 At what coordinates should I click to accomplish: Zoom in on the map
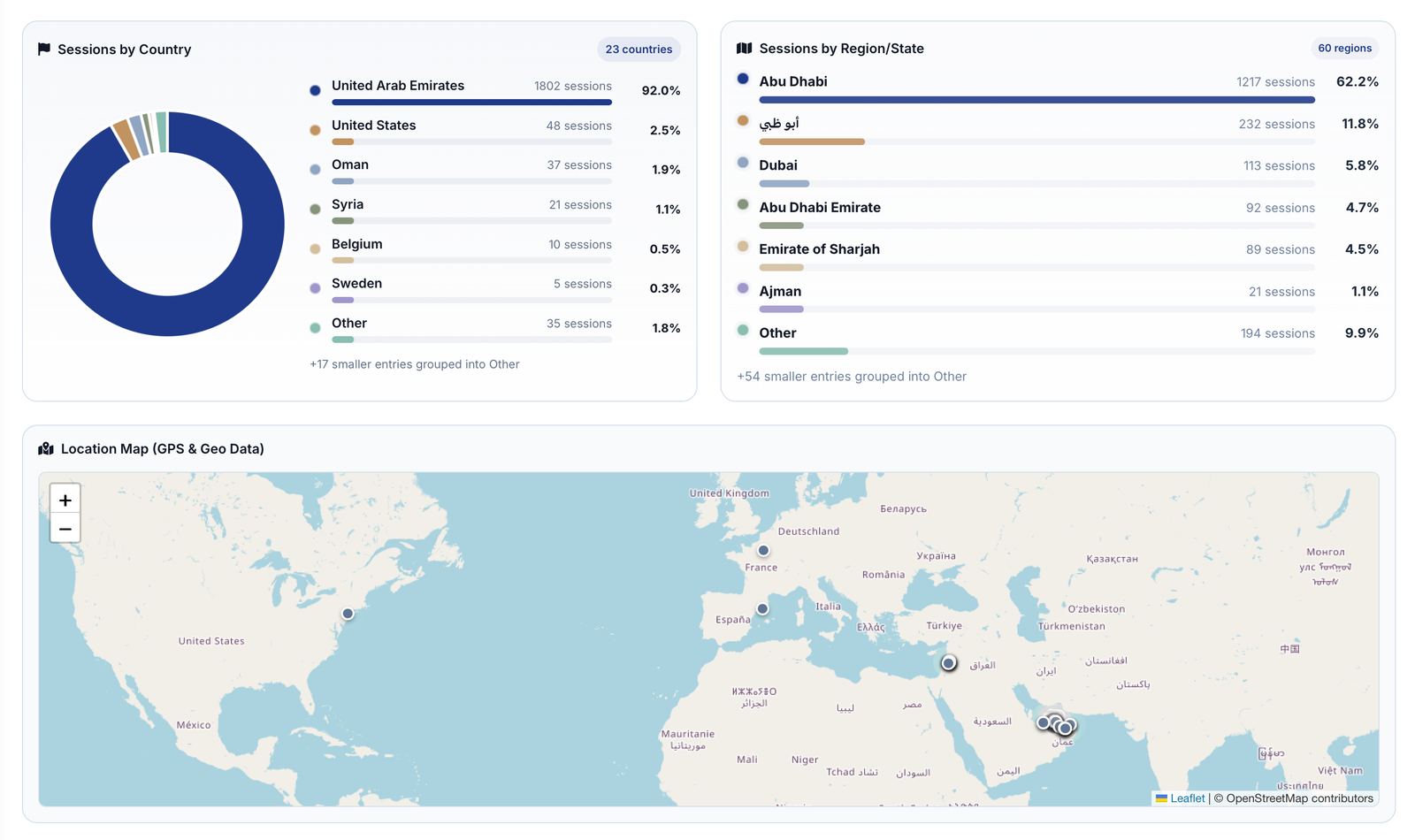coord(65,500)
